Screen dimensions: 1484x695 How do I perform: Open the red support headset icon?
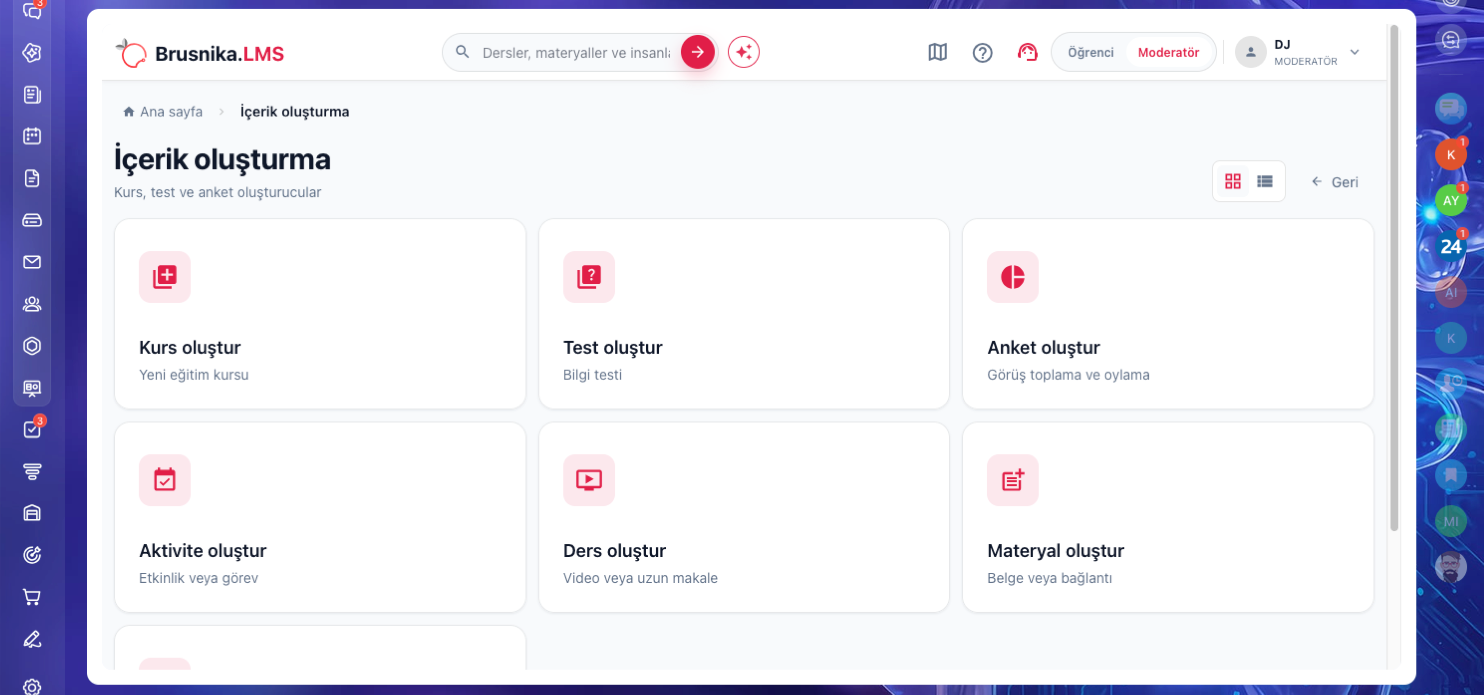[x=1028, y=52]
